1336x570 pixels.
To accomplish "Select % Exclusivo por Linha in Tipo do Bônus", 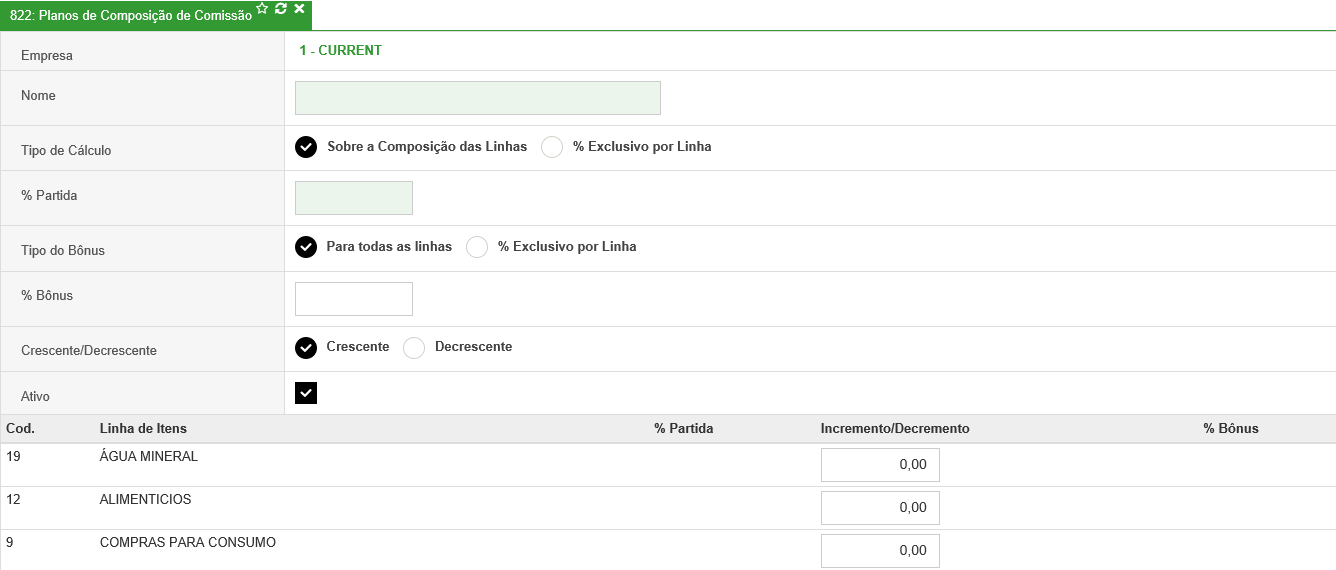I will [477, 247].
